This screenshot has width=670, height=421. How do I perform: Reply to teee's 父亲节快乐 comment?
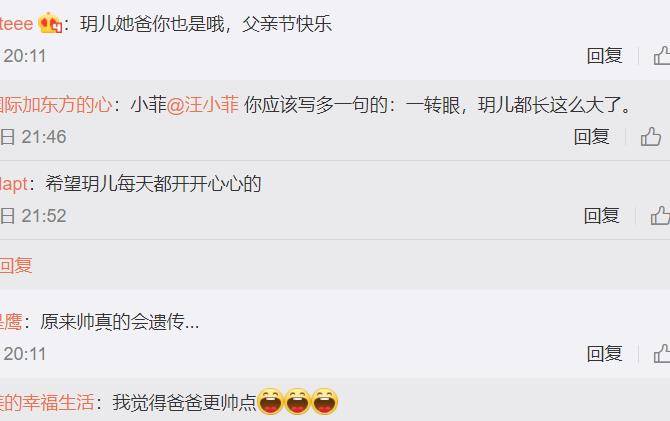[x=604, y=56]
